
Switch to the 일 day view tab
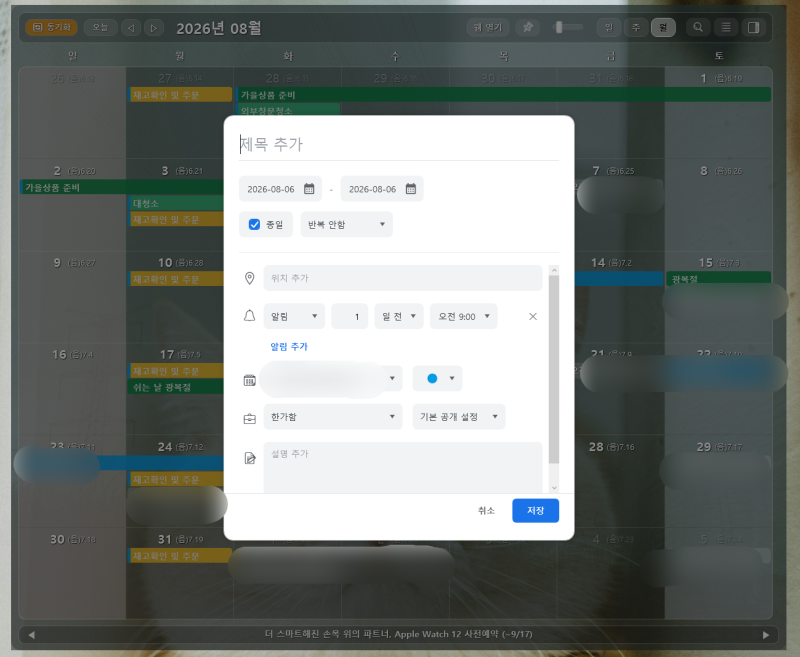pos(609,27)
